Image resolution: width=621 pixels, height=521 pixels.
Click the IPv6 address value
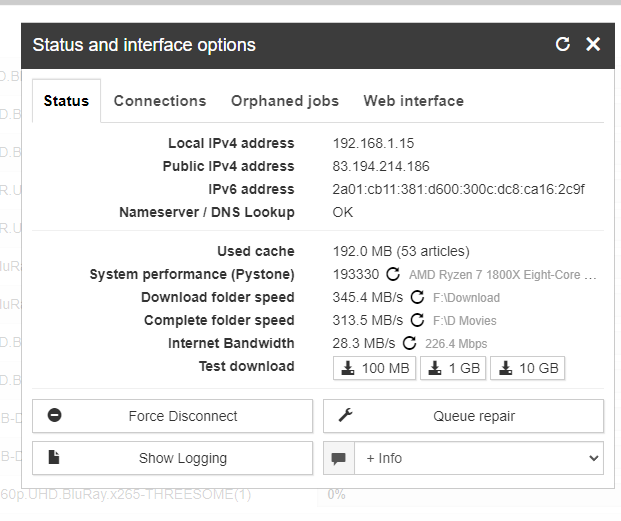click(x=458, y=189)
